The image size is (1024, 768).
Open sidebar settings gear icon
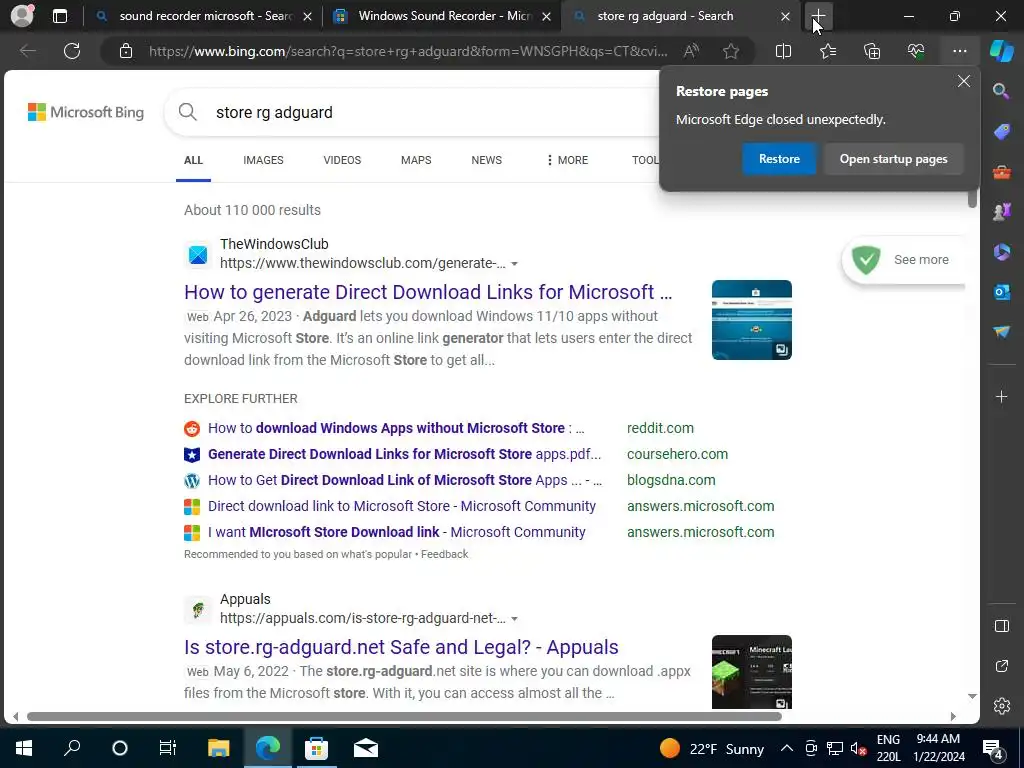click(x=1001, y=706)
